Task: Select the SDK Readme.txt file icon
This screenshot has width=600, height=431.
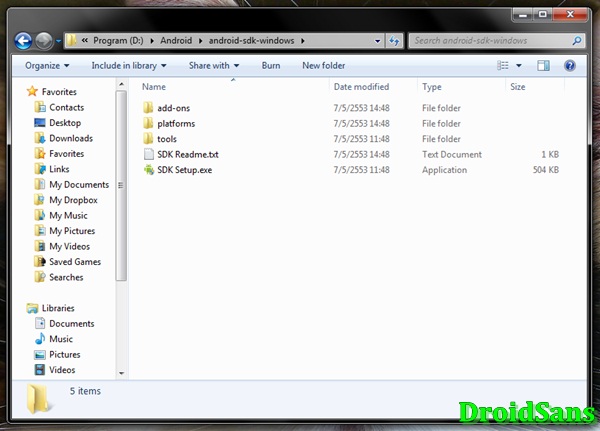Action: (148, 154)
